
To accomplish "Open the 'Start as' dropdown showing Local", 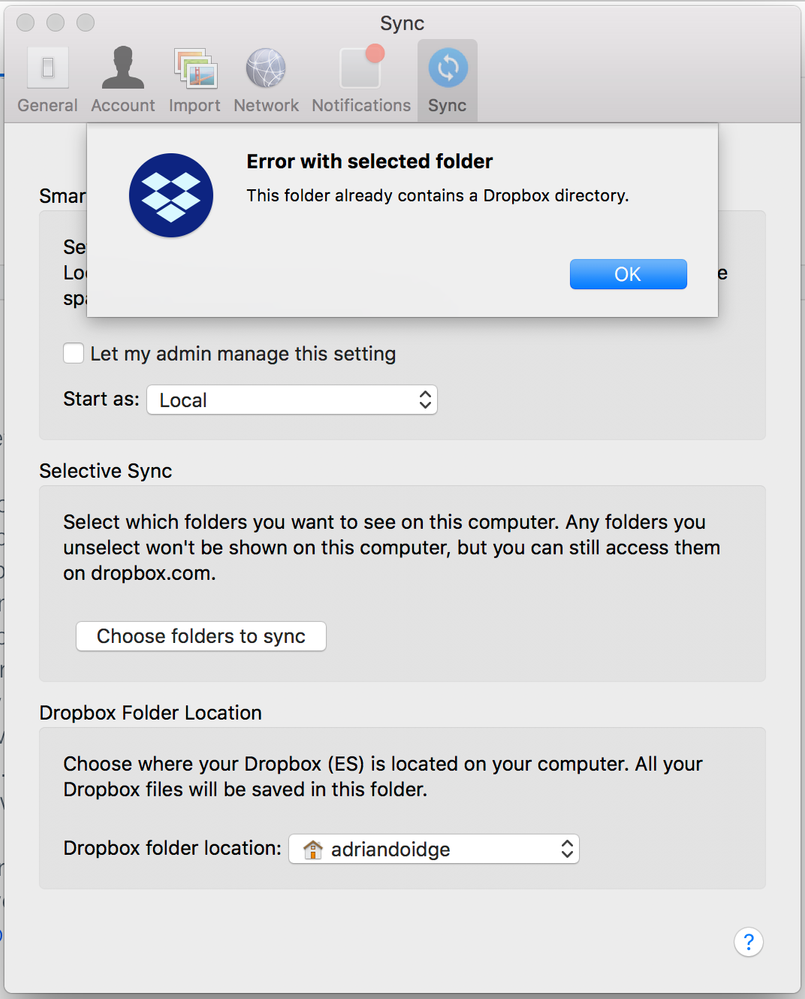I will tap(292, 399).
